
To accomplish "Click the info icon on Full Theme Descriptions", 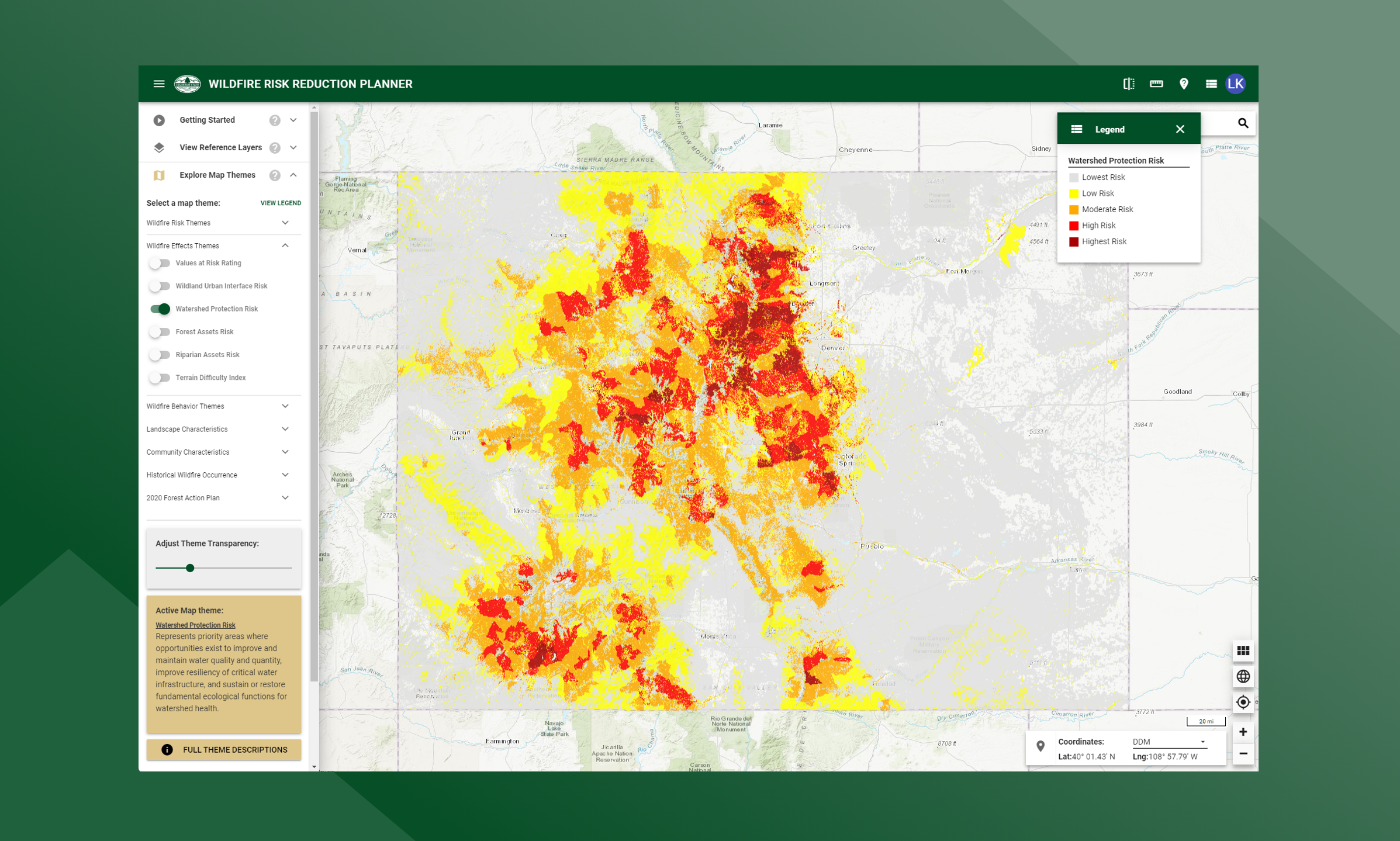I will tap(167, 750).
